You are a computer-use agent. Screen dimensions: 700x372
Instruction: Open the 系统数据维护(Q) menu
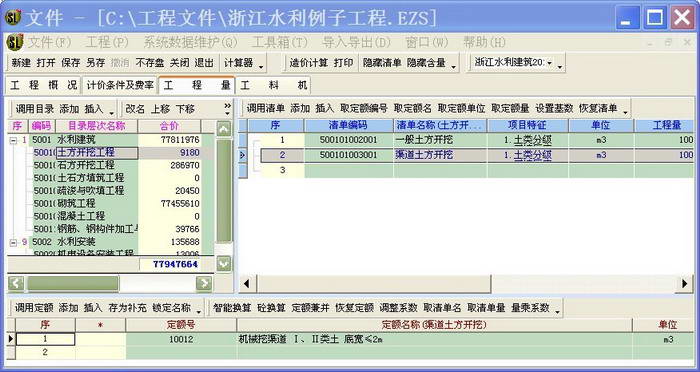click(x=190, y=42)
